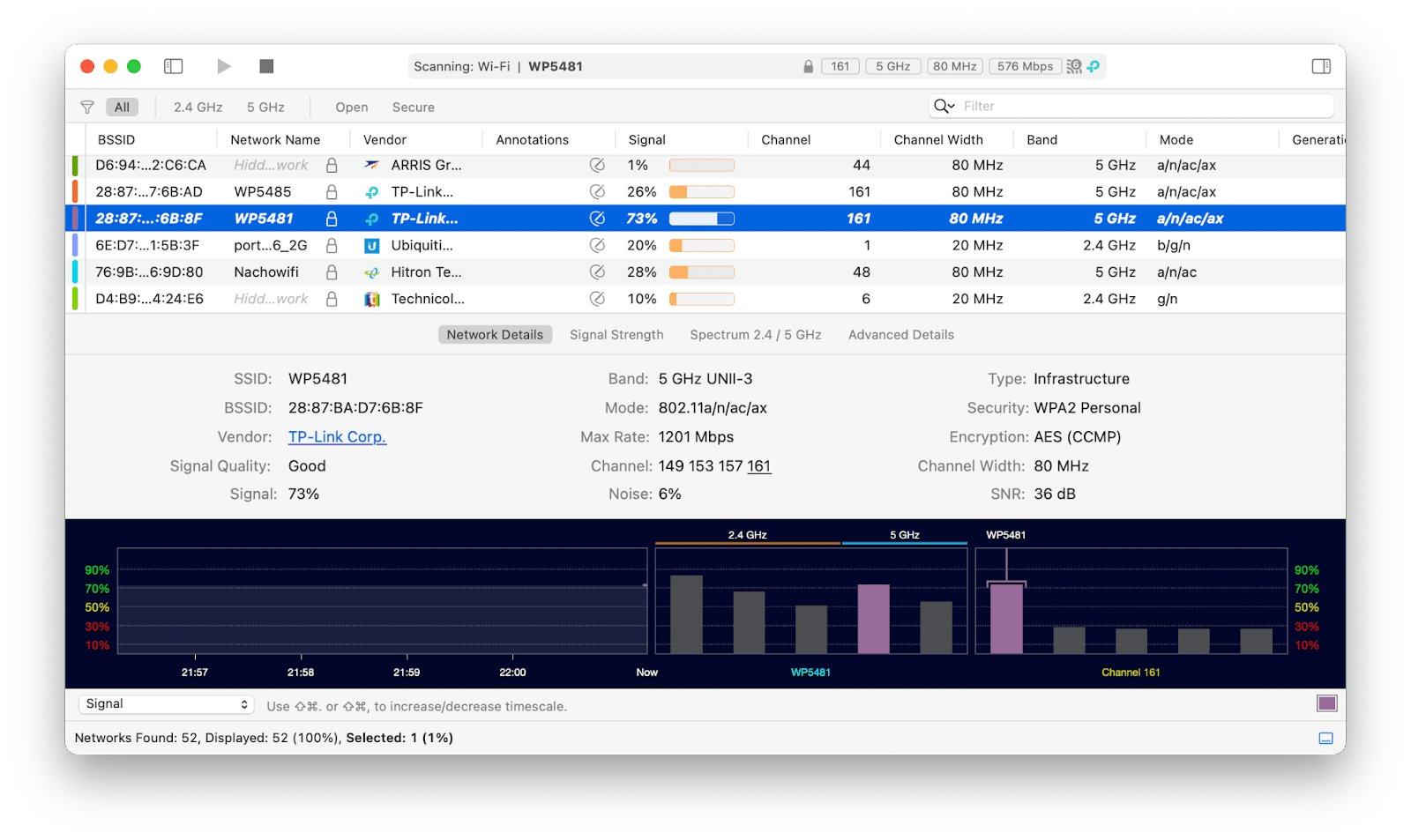Toggle the bottom panel icon in the status bar
This screenshot has height=840, width=1411.
click(x=1325, y=739)
